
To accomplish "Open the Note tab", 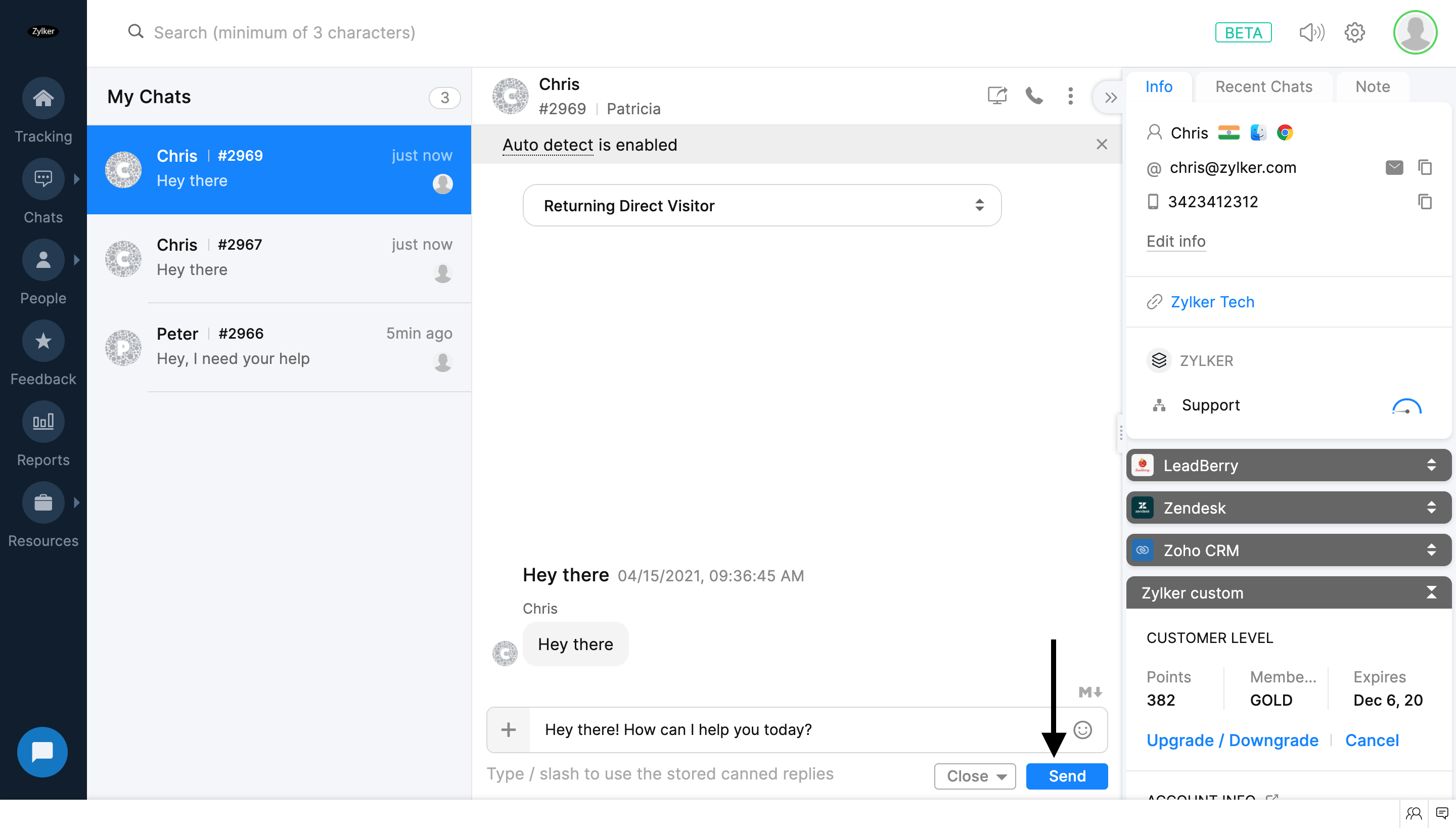I will point(1373,86).
